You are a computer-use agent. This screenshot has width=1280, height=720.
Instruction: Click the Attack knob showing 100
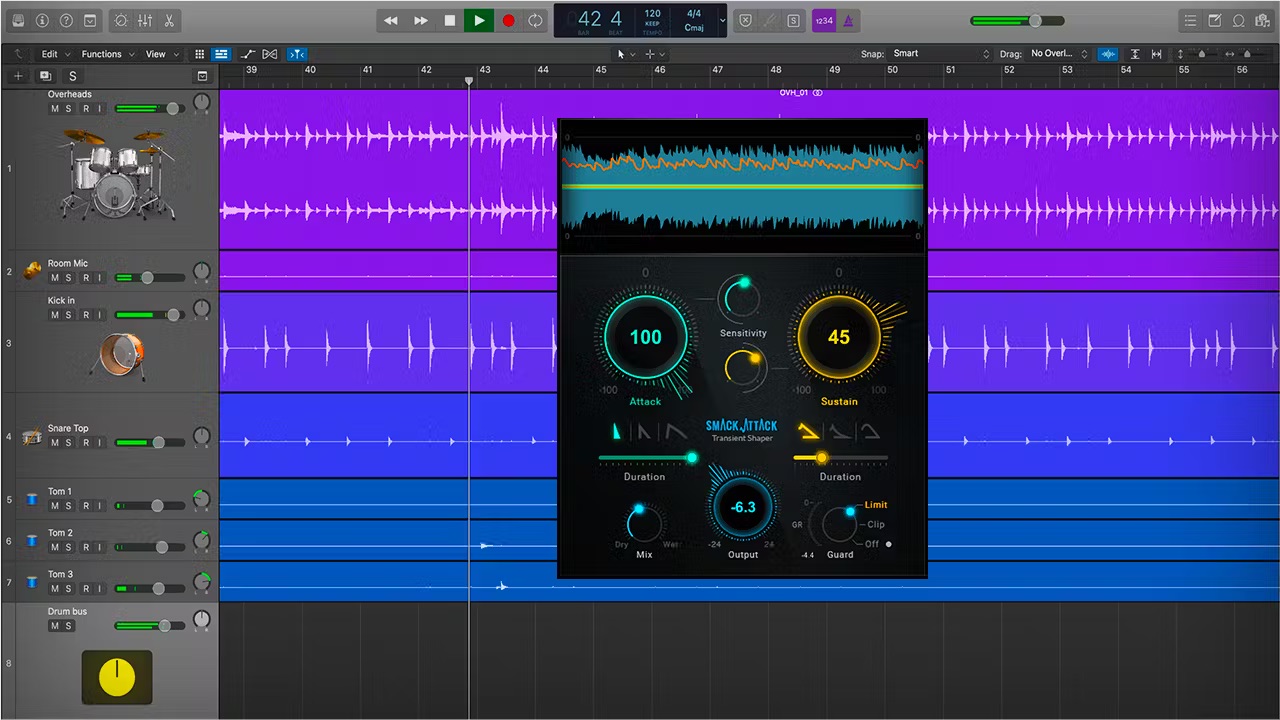click(x=645, y=337)
